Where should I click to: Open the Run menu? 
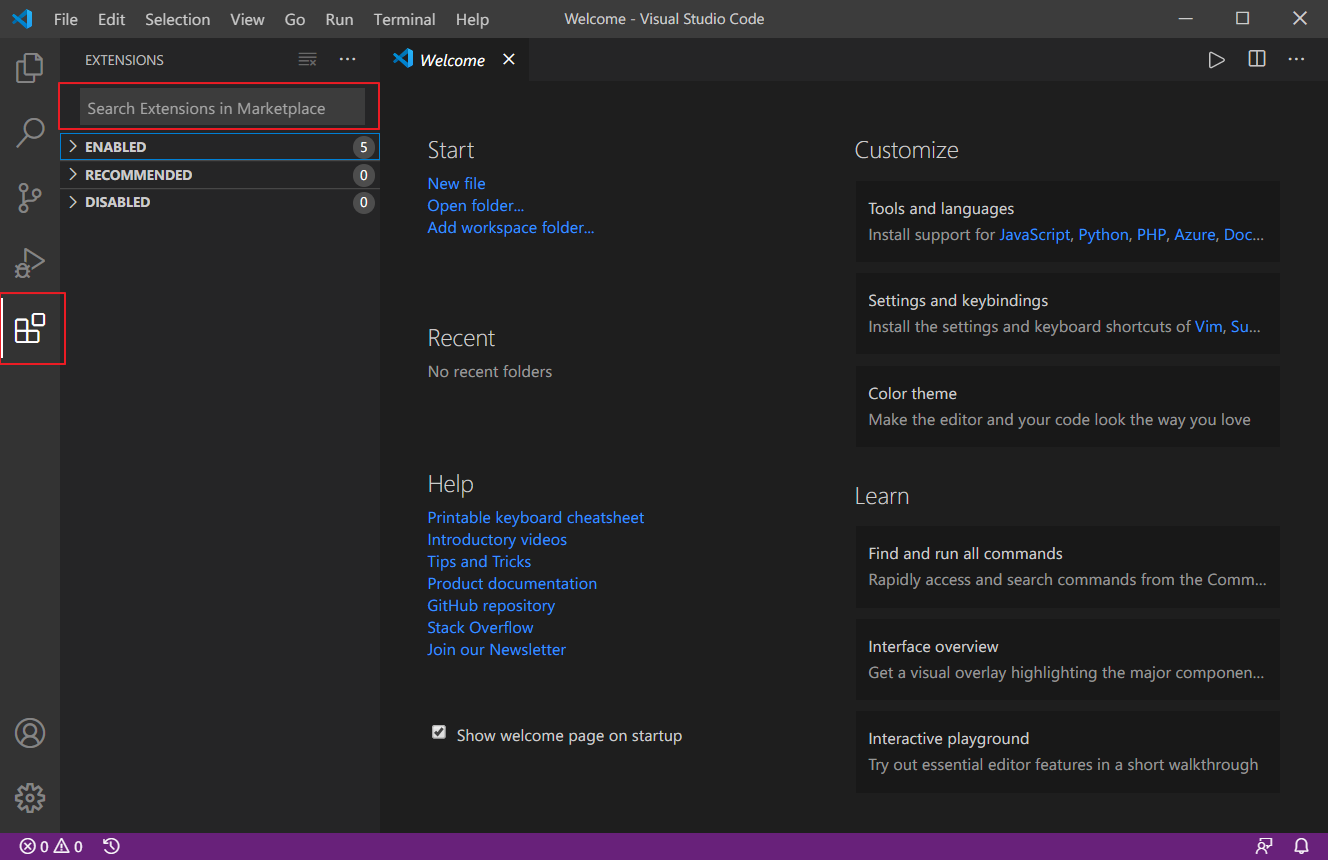click(x=339, y=19)
